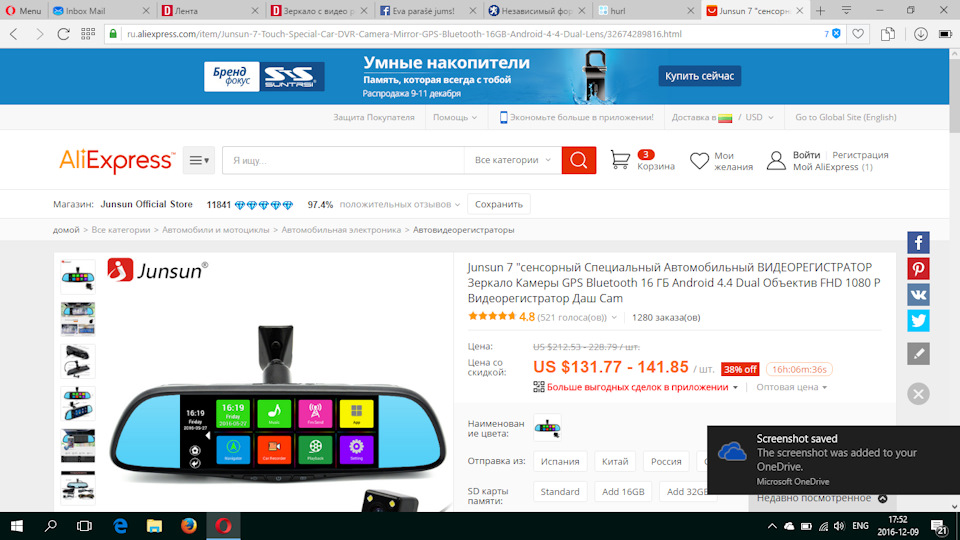
Task: Switch to the hurl tab
Action: 645,10
